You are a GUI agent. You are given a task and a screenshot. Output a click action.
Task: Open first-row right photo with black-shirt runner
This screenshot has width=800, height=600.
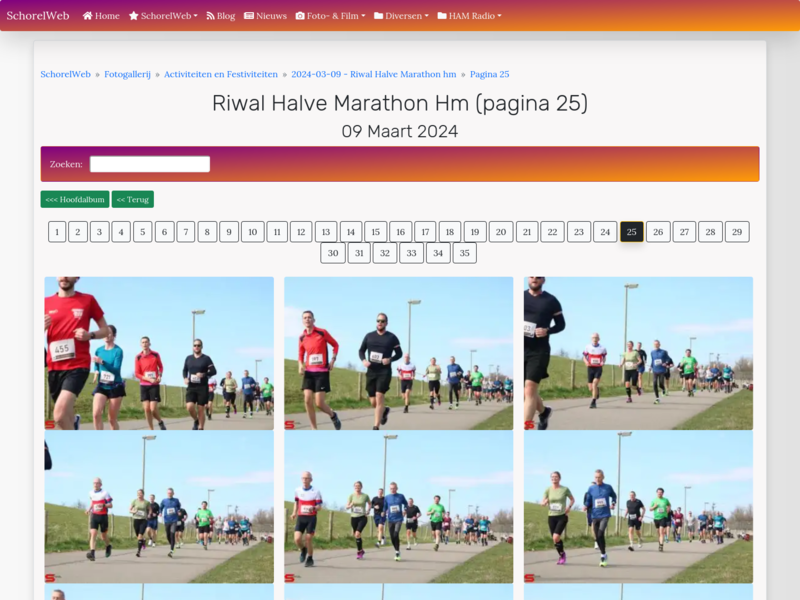coord(638,353)
